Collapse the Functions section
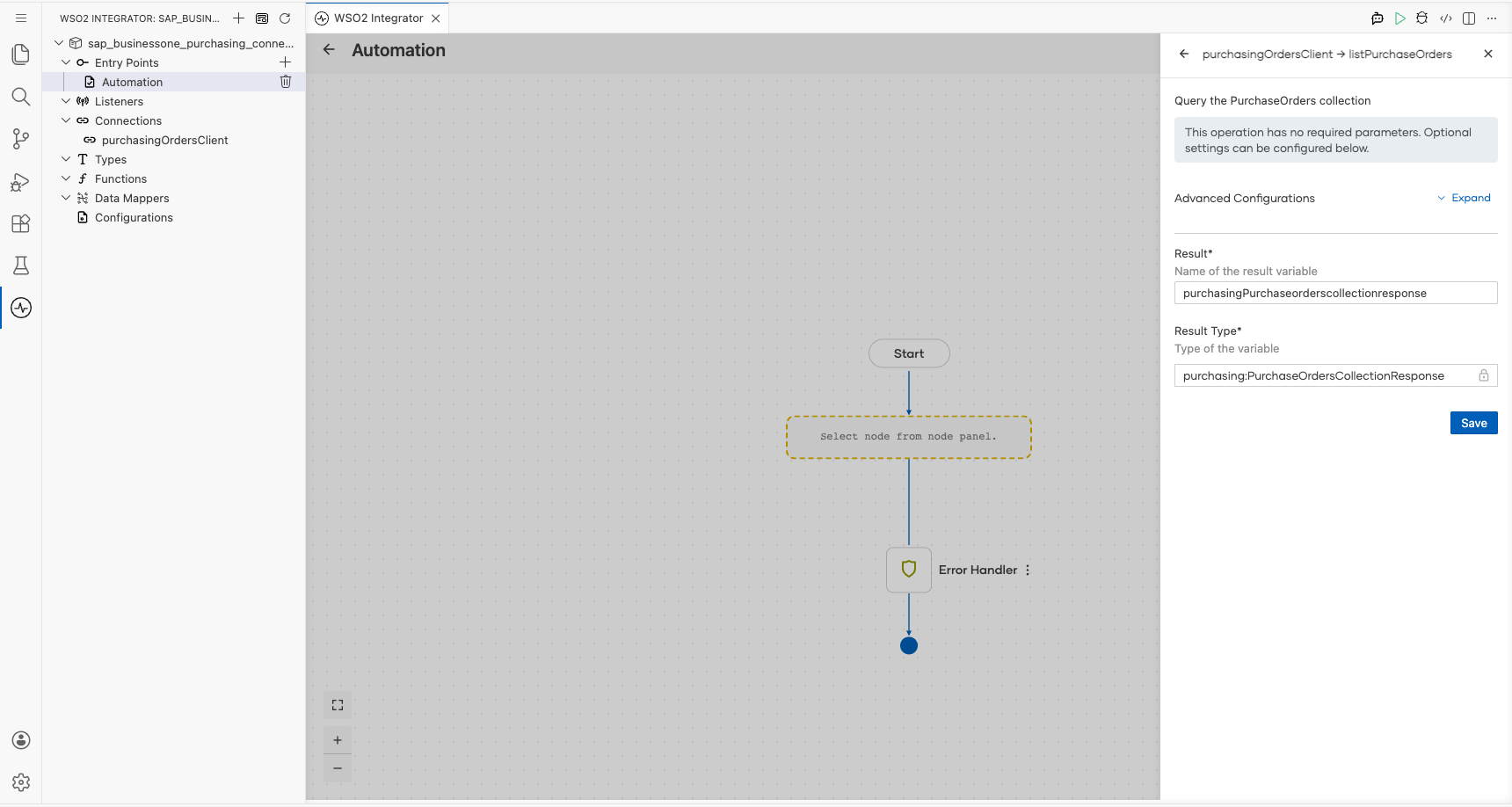 (x=66, y=178)
